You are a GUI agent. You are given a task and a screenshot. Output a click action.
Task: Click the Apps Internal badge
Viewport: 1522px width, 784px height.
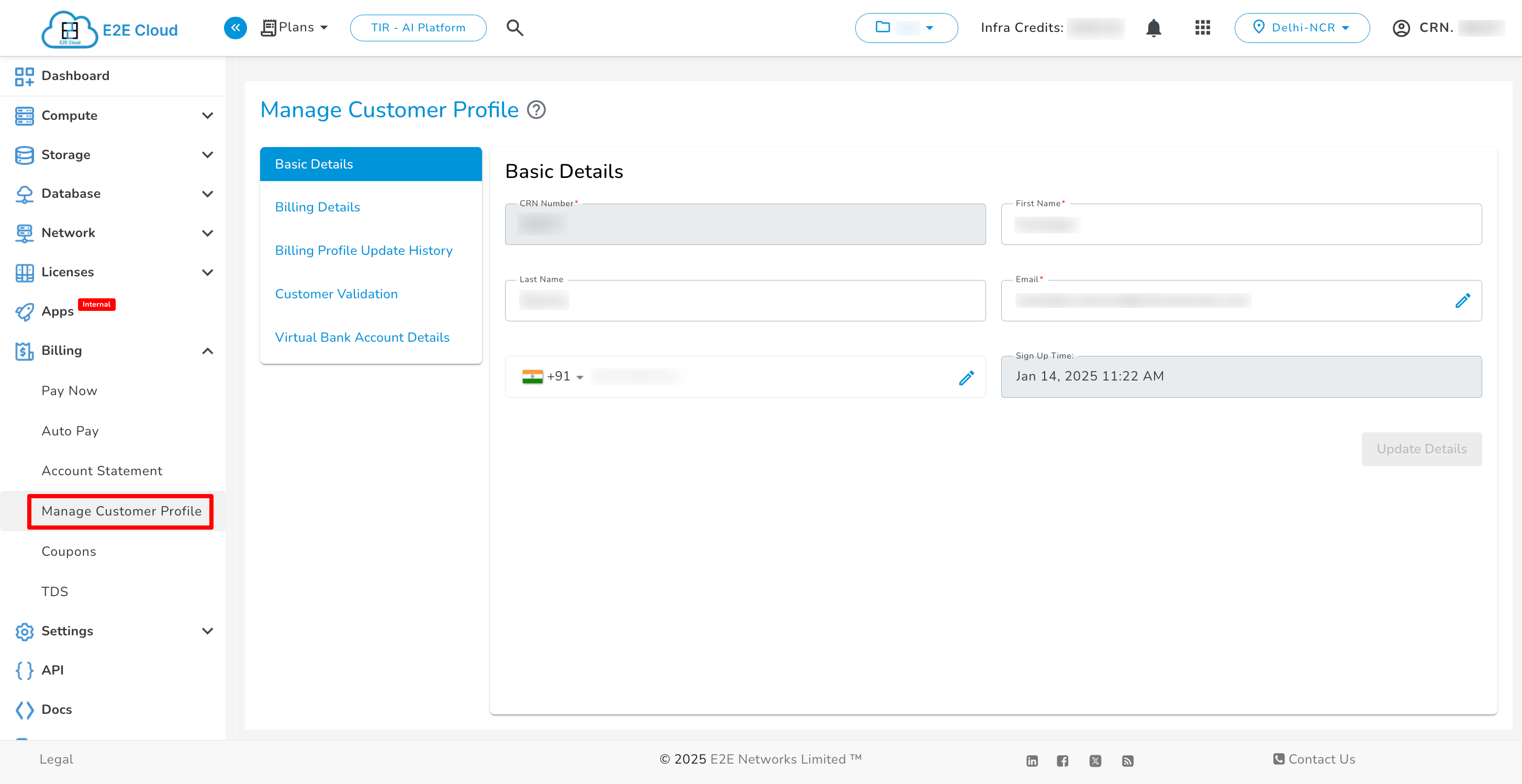coord(96,304)
